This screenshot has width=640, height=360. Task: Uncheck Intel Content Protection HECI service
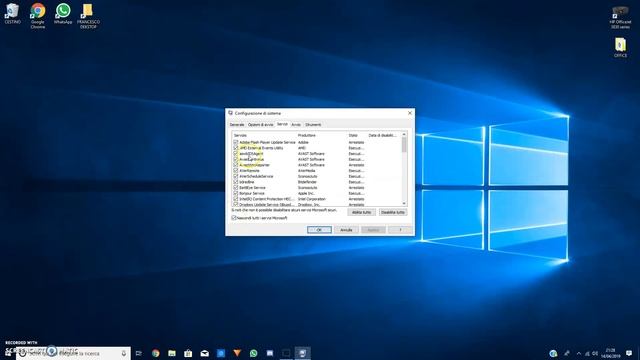click(236, 199)
